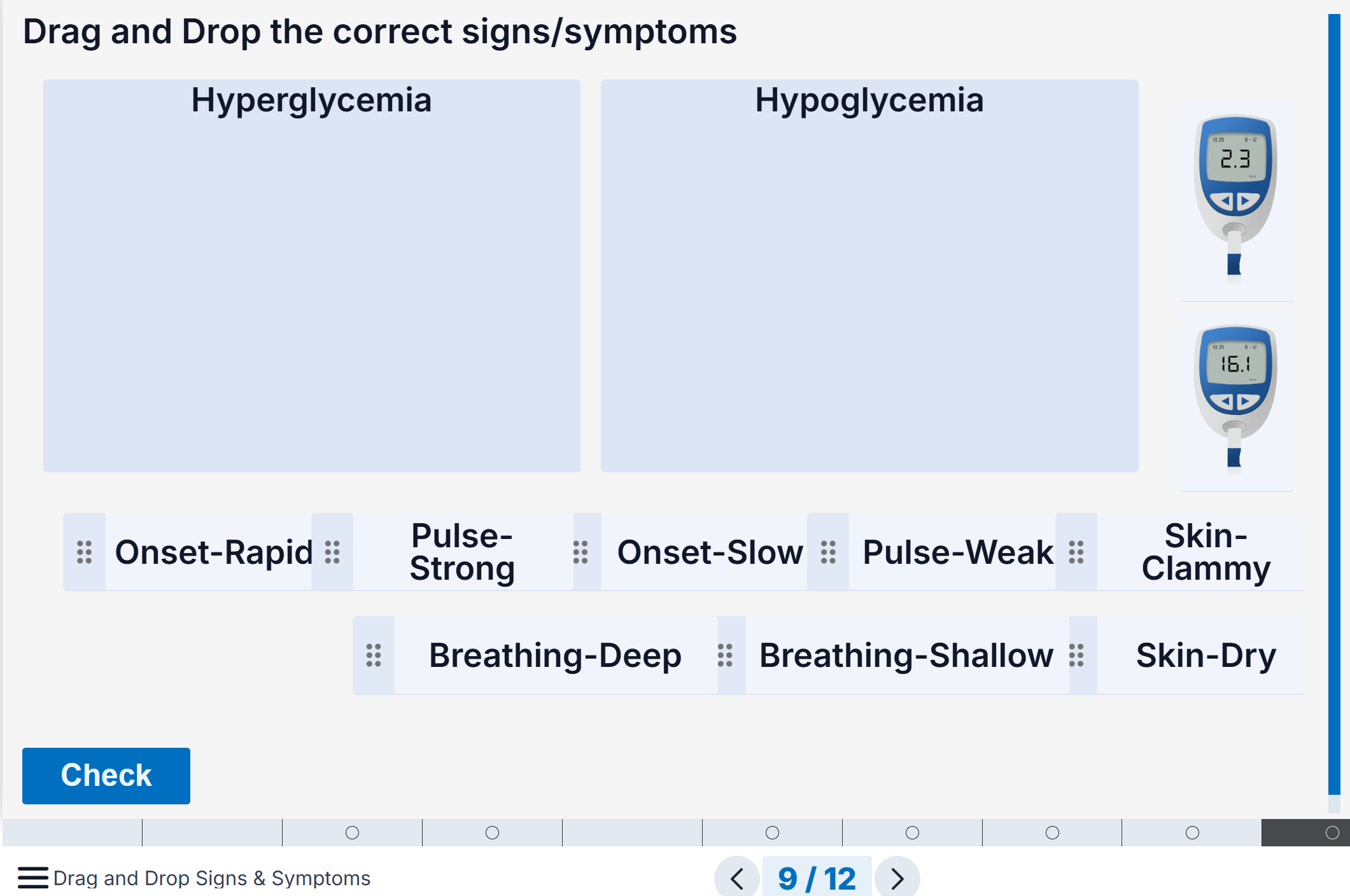Click the Breathing-Shallow grip icon
Screen dimensions: 1350x896
click(x=725, y=655)
